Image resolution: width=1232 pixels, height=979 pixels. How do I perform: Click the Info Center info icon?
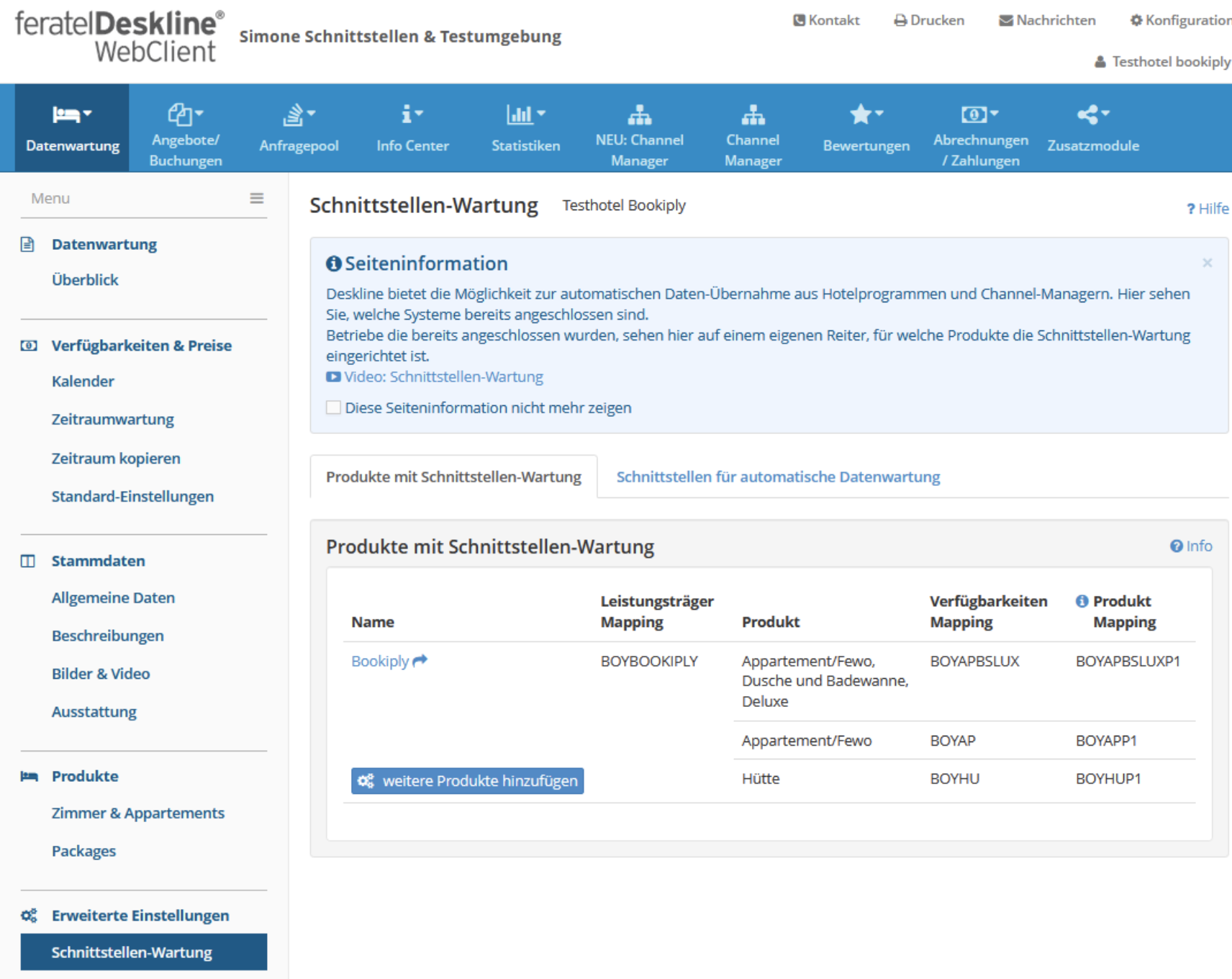407,114
